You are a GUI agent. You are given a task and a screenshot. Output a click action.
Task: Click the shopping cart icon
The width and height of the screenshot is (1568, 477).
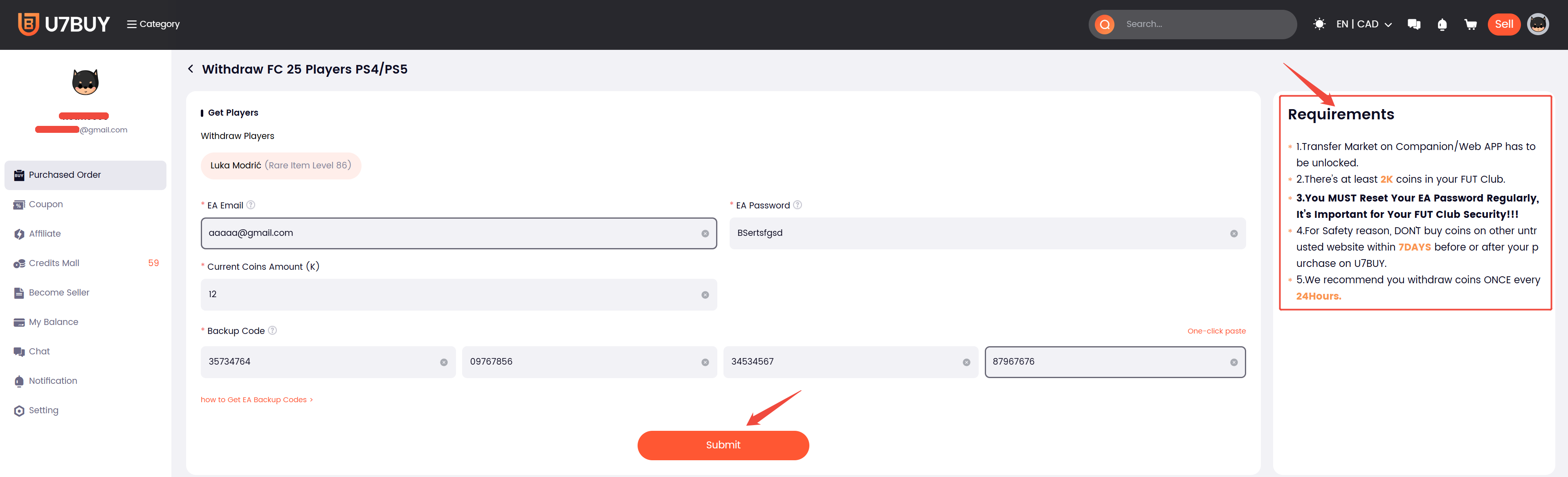click(x=1470, y=25)
